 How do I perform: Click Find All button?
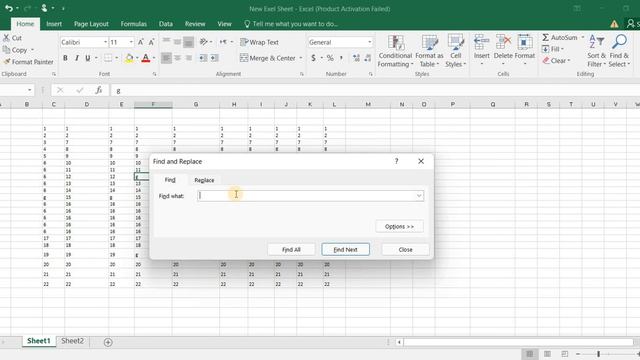point(291,249)
